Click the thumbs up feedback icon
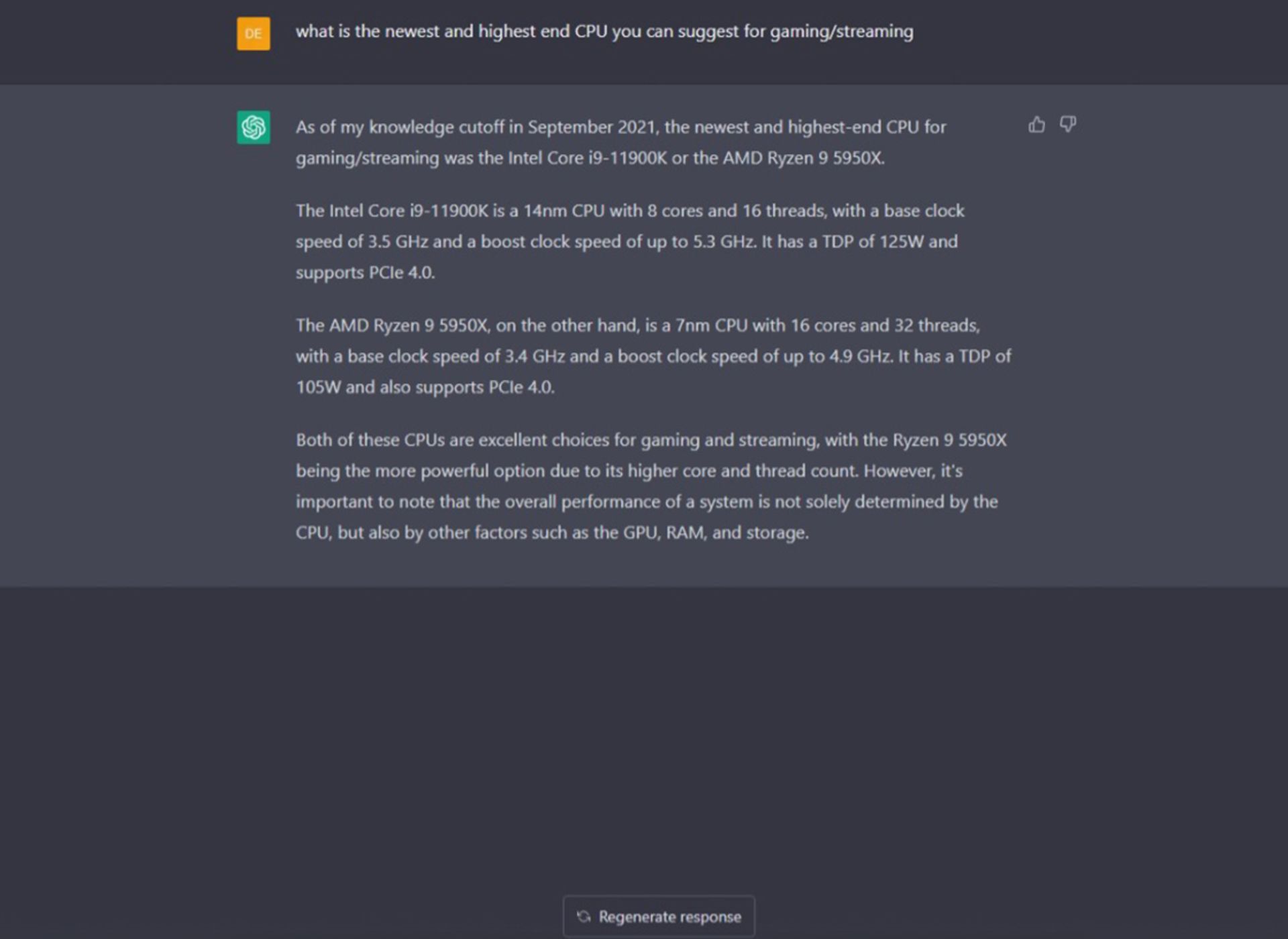The image size is (1288, 939). (x=1036, y=125)
